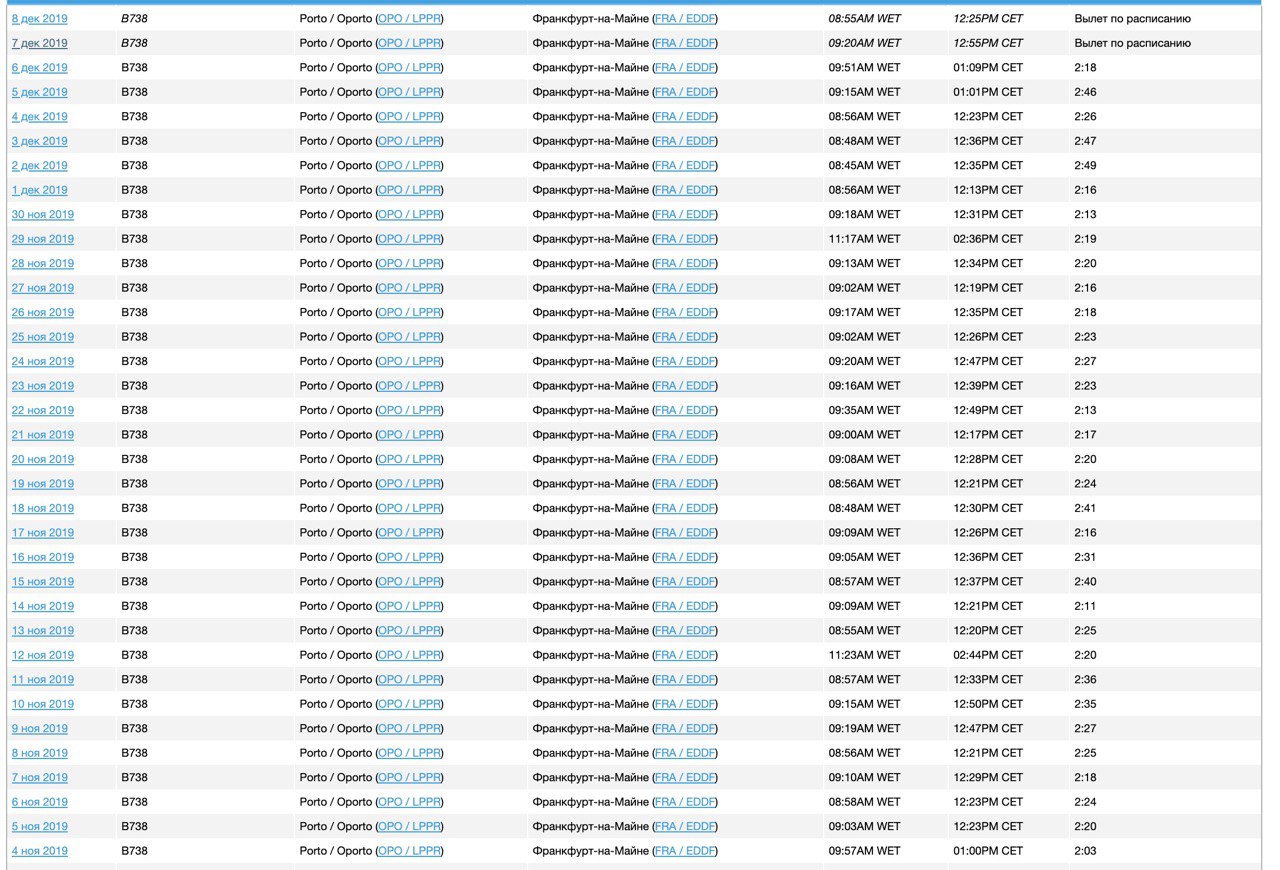Click OPO / LPPR link in 29 ноя row
This screenshot has height=870, width=1280.
(409, 239)
